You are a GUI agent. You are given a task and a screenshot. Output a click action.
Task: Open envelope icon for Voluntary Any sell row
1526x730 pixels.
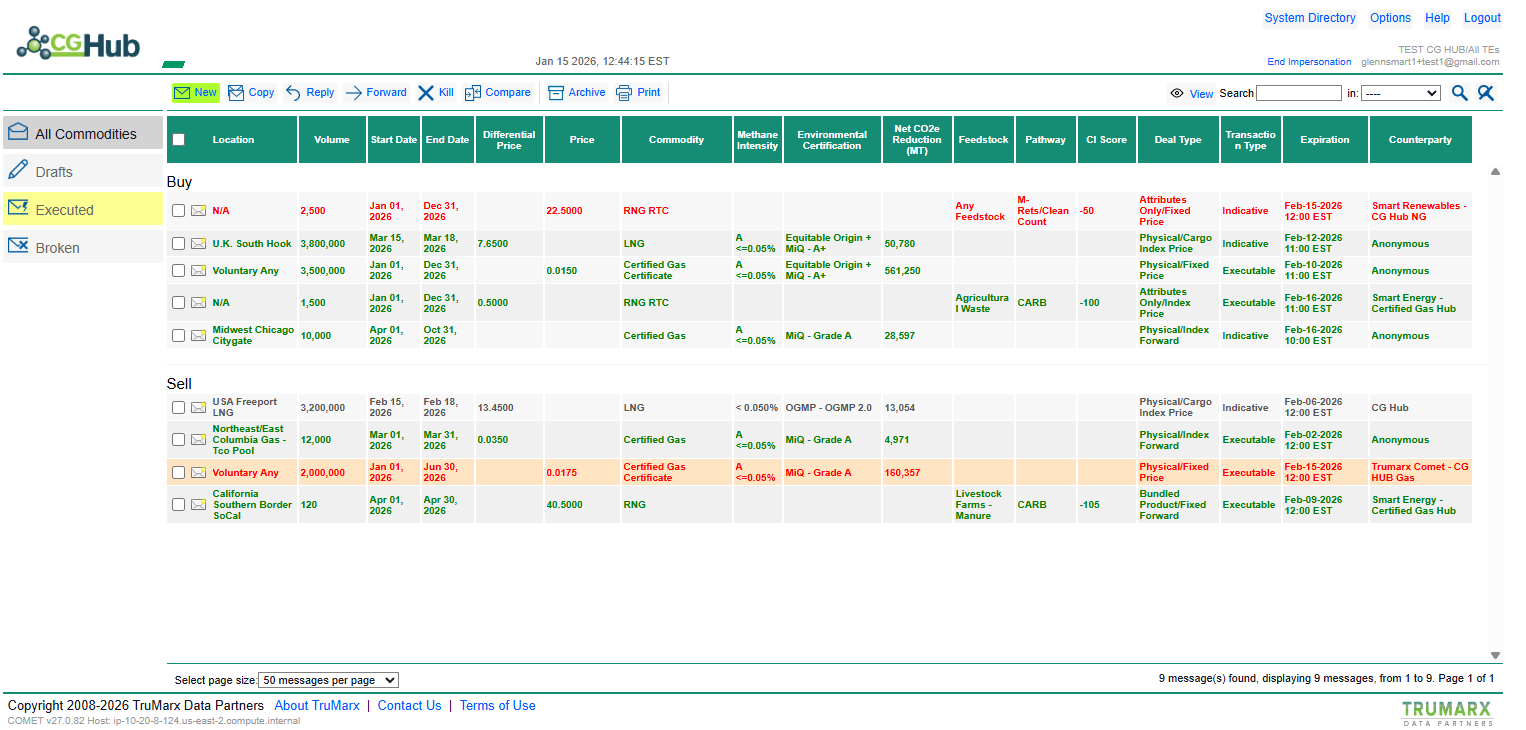(199, 473)
